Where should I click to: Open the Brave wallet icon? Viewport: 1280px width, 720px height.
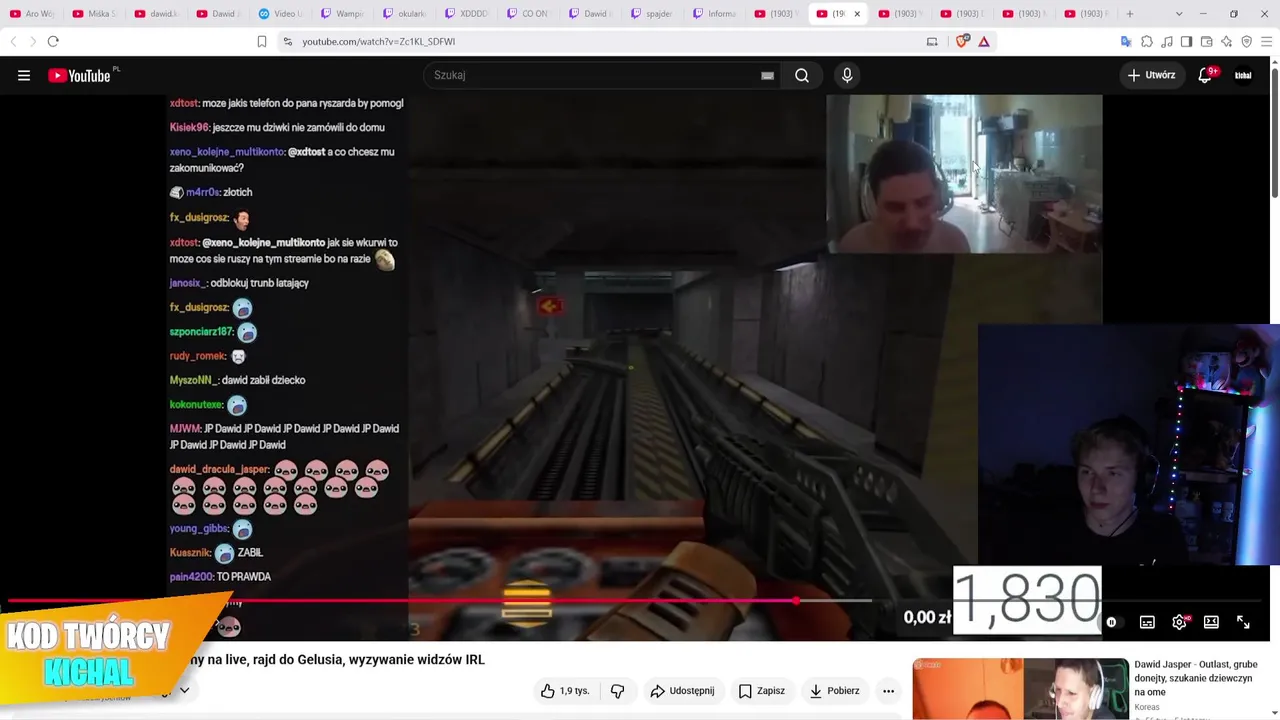[x=1207, y=41]
